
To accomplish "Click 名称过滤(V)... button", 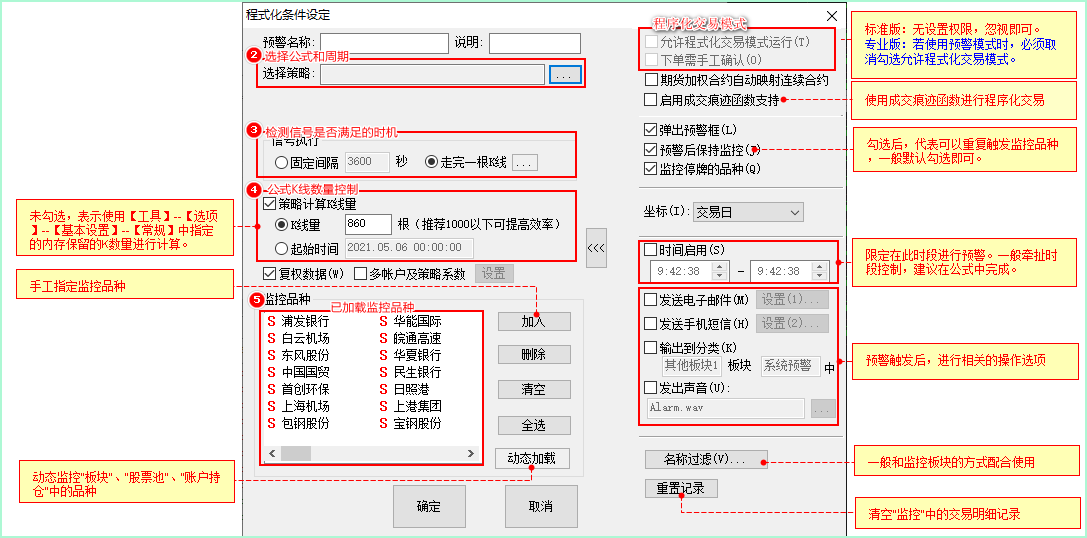I will (706, 459).
